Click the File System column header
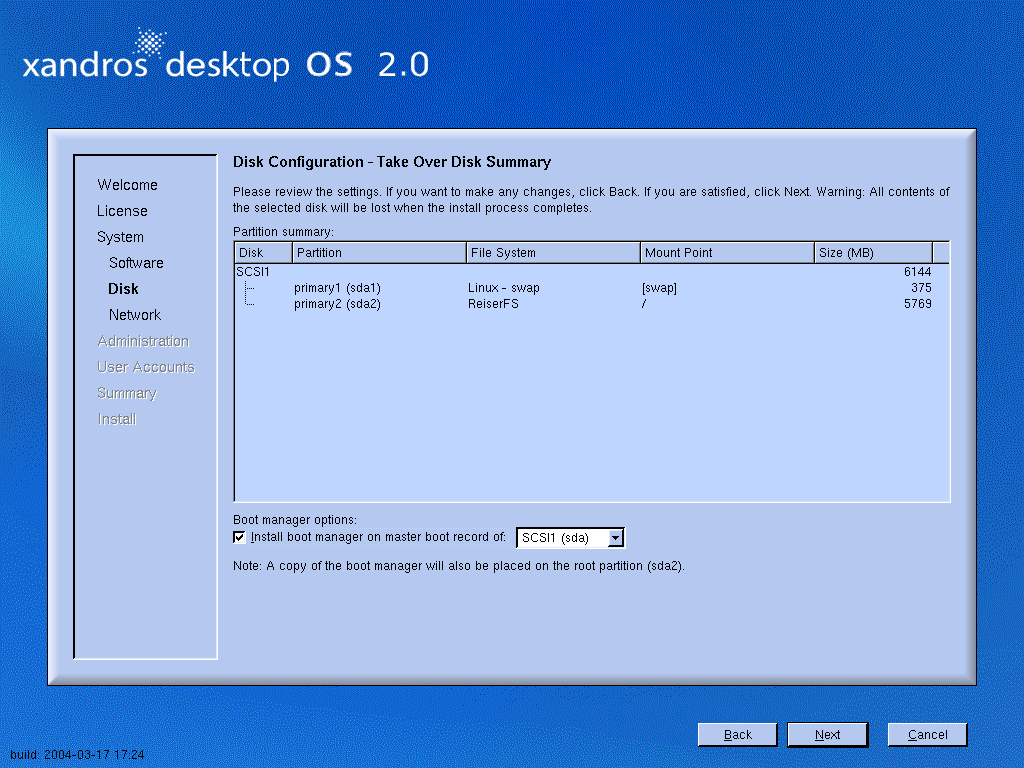The width and height of the screenshot is (1024, 768). click(x=553, y=253)
